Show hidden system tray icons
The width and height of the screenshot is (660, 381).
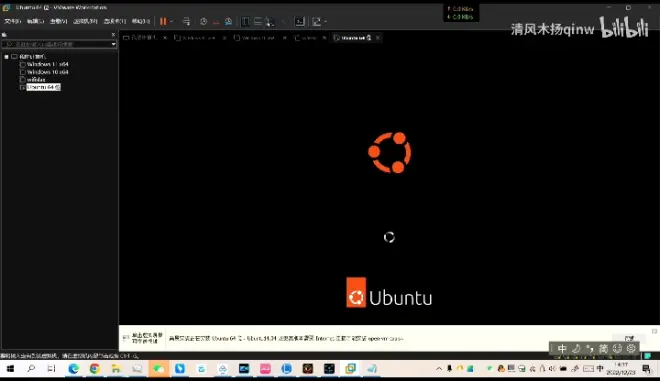pos(439,369)
